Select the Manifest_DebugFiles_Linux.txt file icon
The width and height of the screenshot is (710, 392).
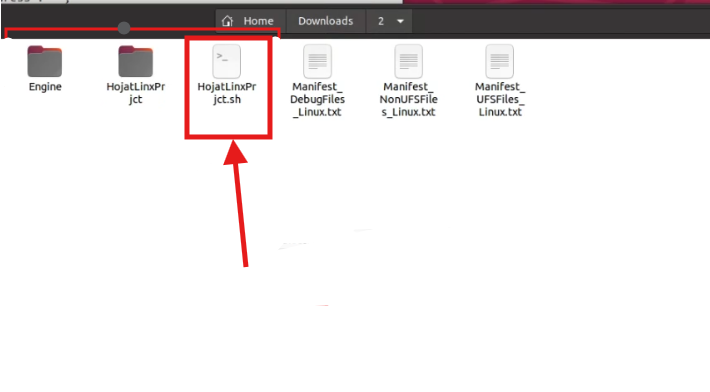pos(317,61)
